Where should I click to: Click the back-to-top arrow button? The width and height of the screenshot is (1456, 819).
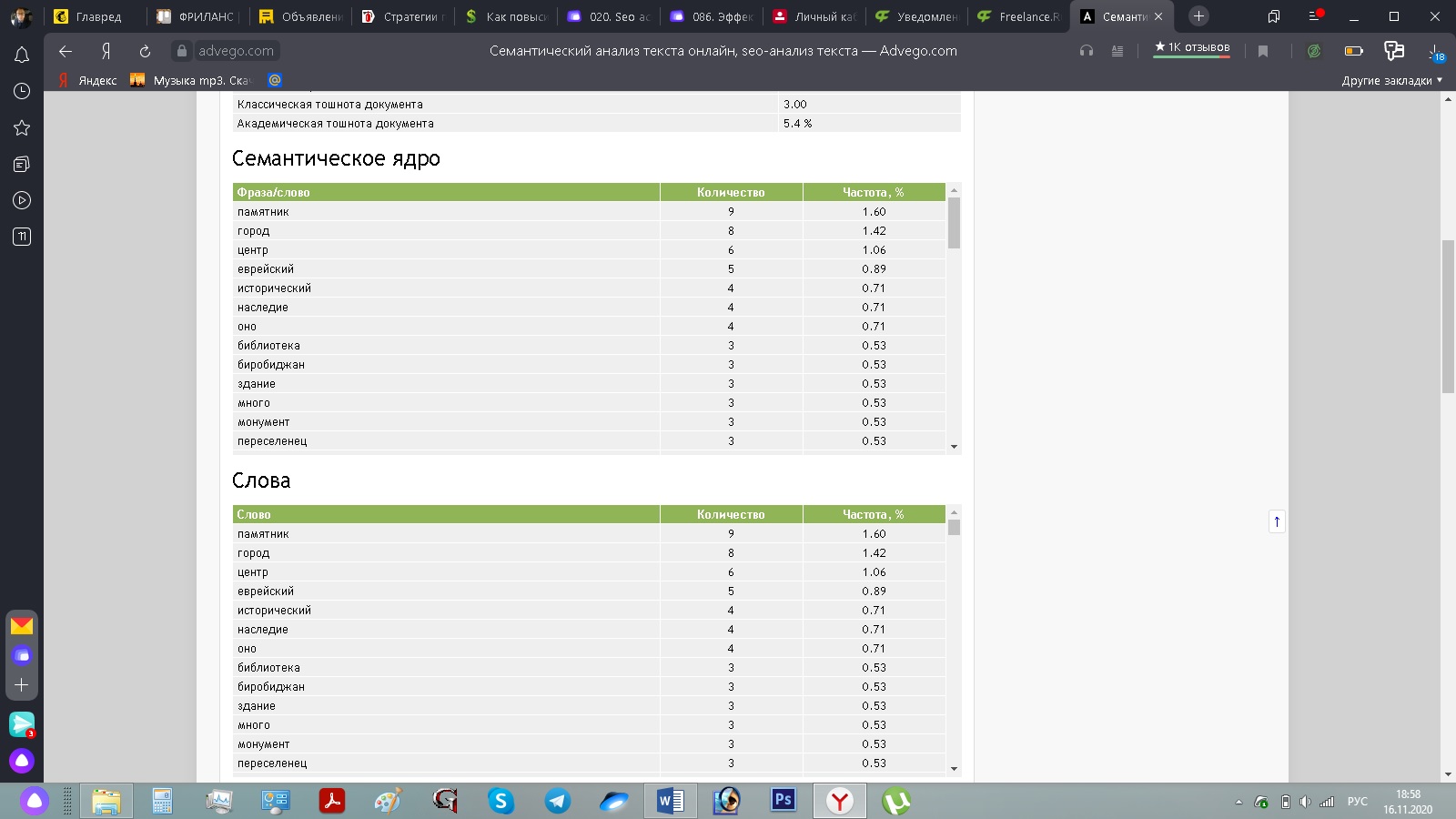click(x=1277, y=521)
